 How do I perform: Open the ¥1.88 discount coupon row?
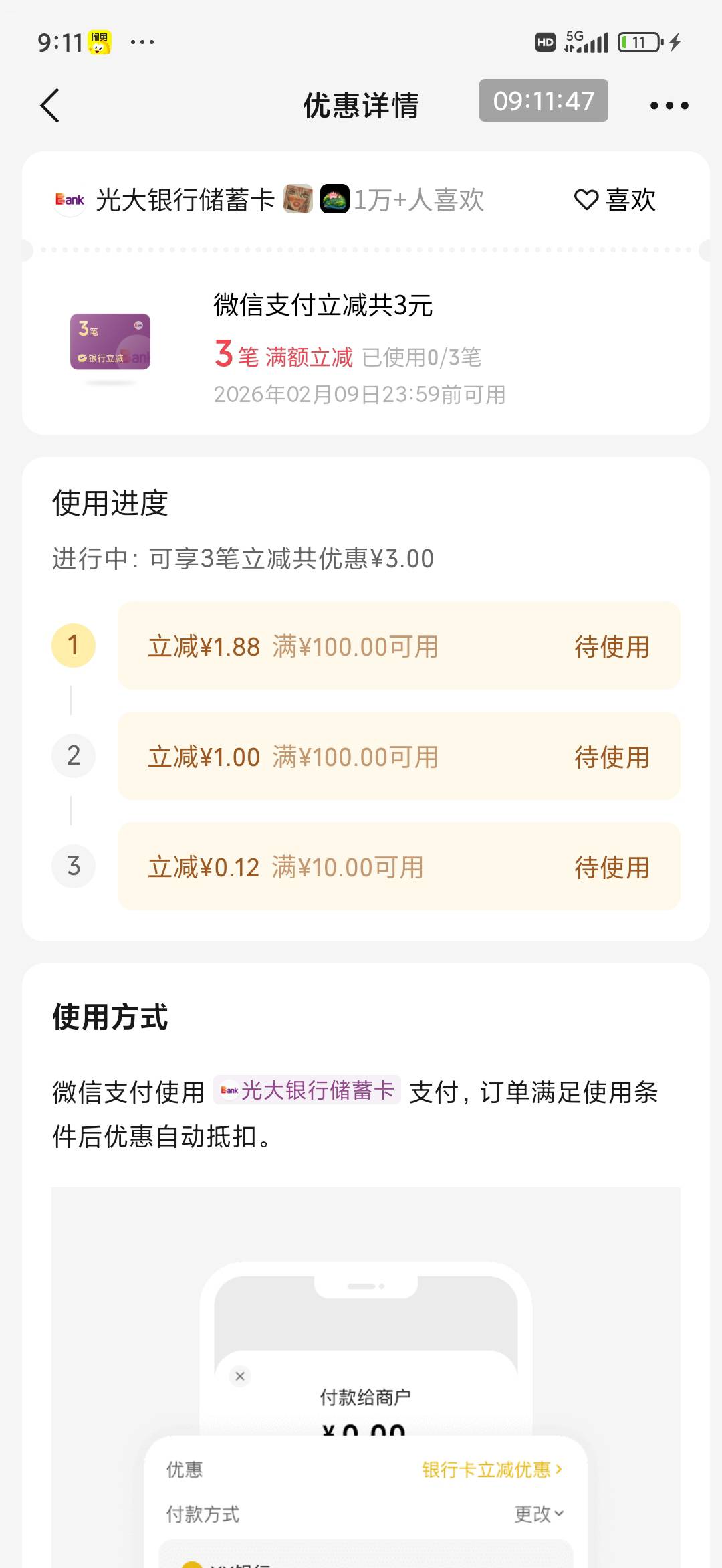[x=398, y=646]
